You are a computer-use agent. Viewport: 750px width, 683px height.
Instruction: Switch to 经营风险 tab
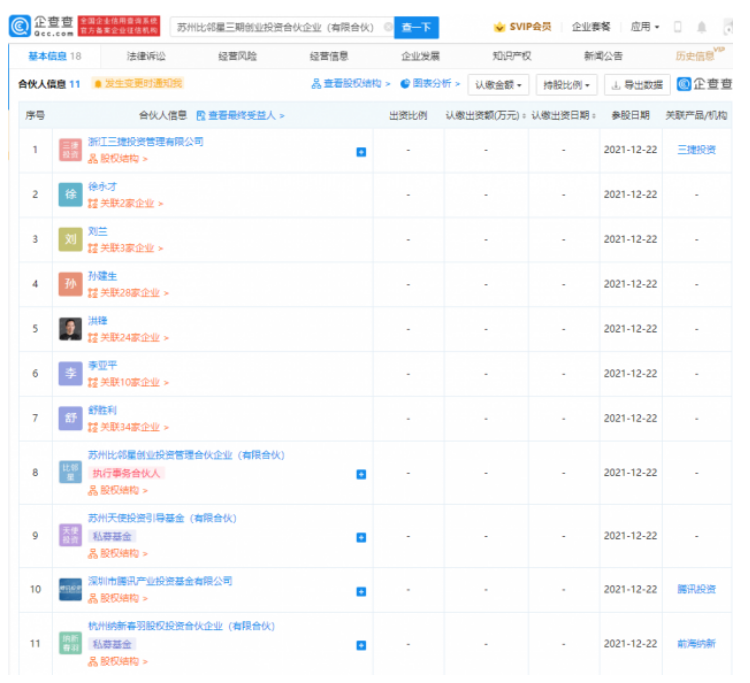tap(237, 56)
